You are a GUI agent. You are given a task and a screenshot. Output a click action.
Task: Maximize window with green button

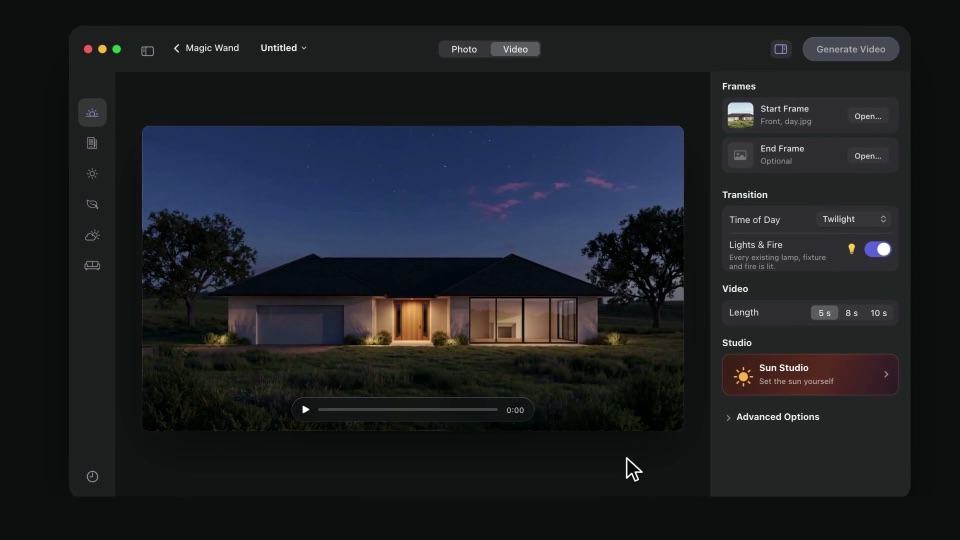point(116,49)
